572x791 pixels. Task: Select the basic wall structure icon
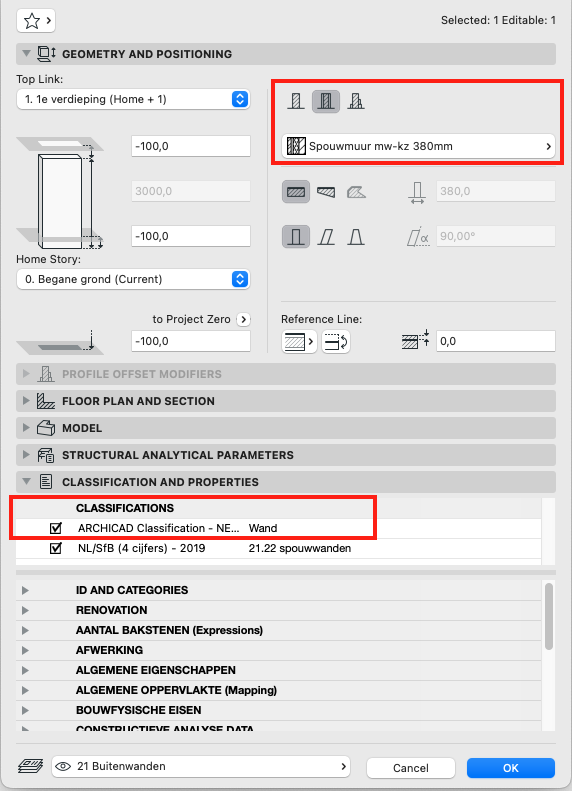[x=296, y=101]
